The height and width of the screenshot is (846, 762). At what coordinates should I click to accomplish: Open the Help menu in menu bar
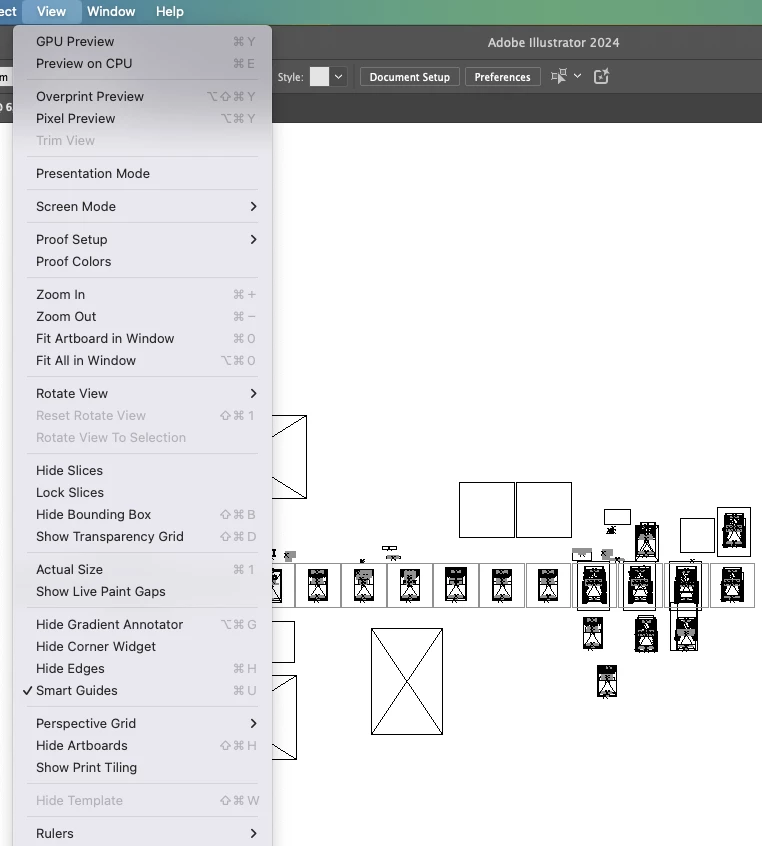click(169, 11)
